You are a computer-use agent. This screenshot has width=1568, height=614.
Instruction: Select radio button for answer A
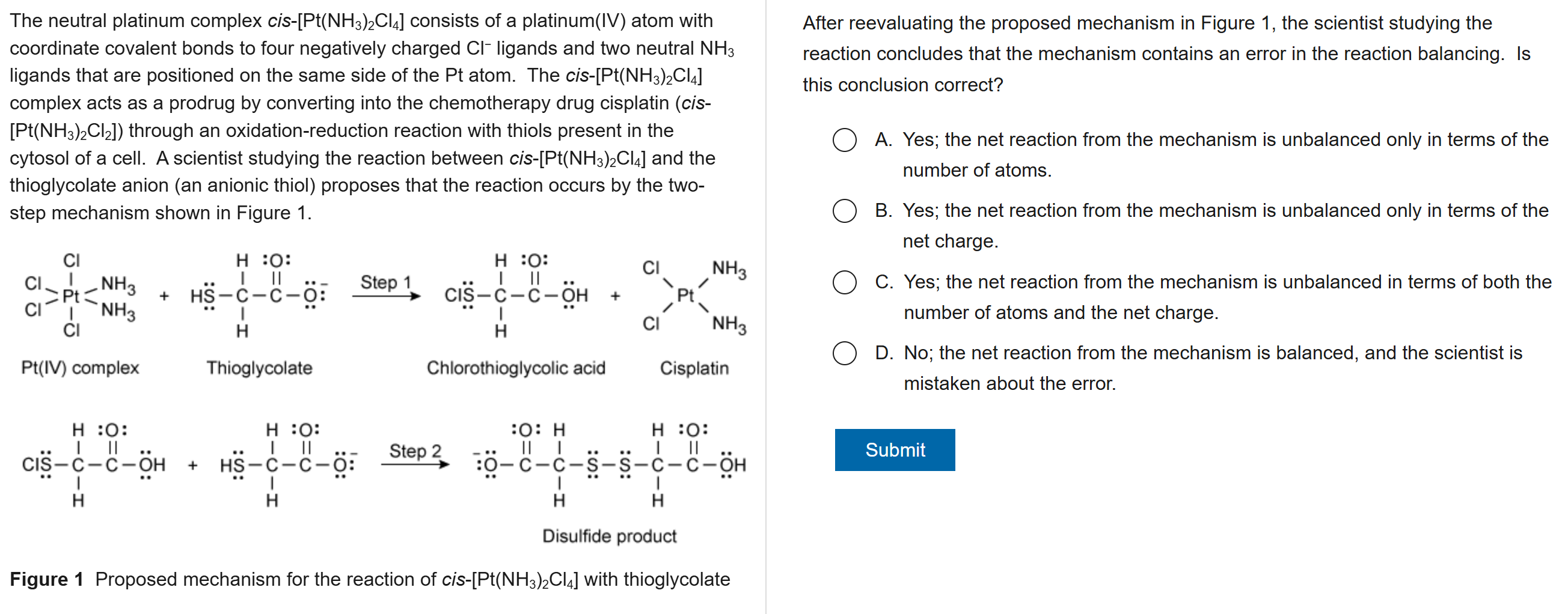[844, 140]
